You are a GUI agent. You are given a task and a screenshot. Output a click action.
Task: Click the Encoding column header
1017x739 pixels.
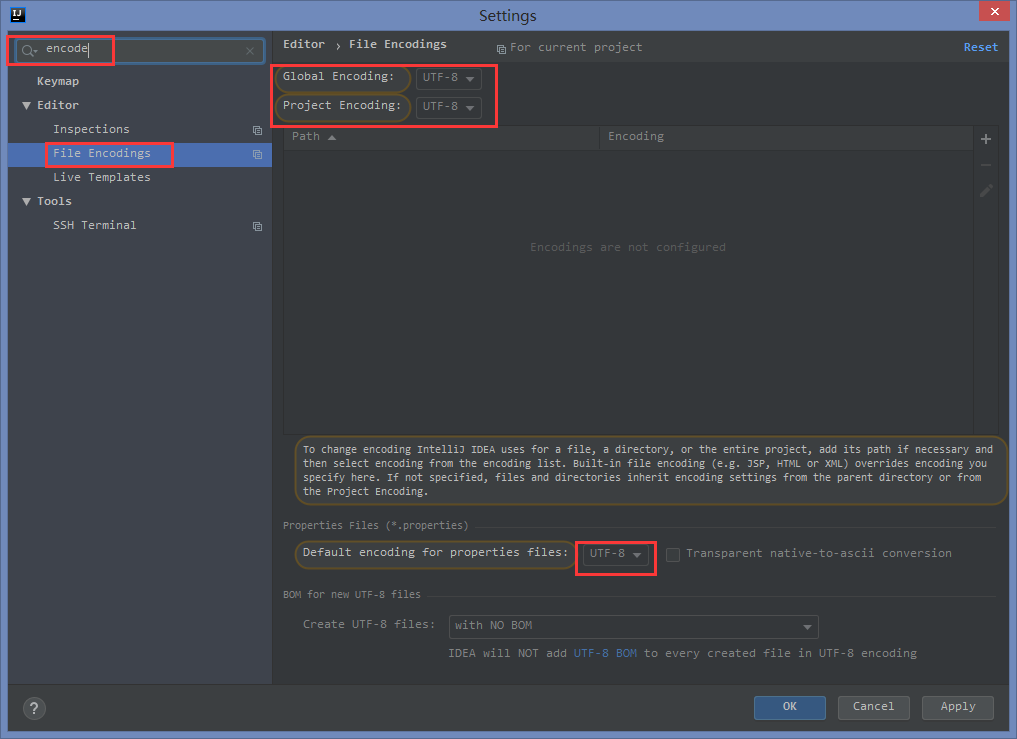785,137
